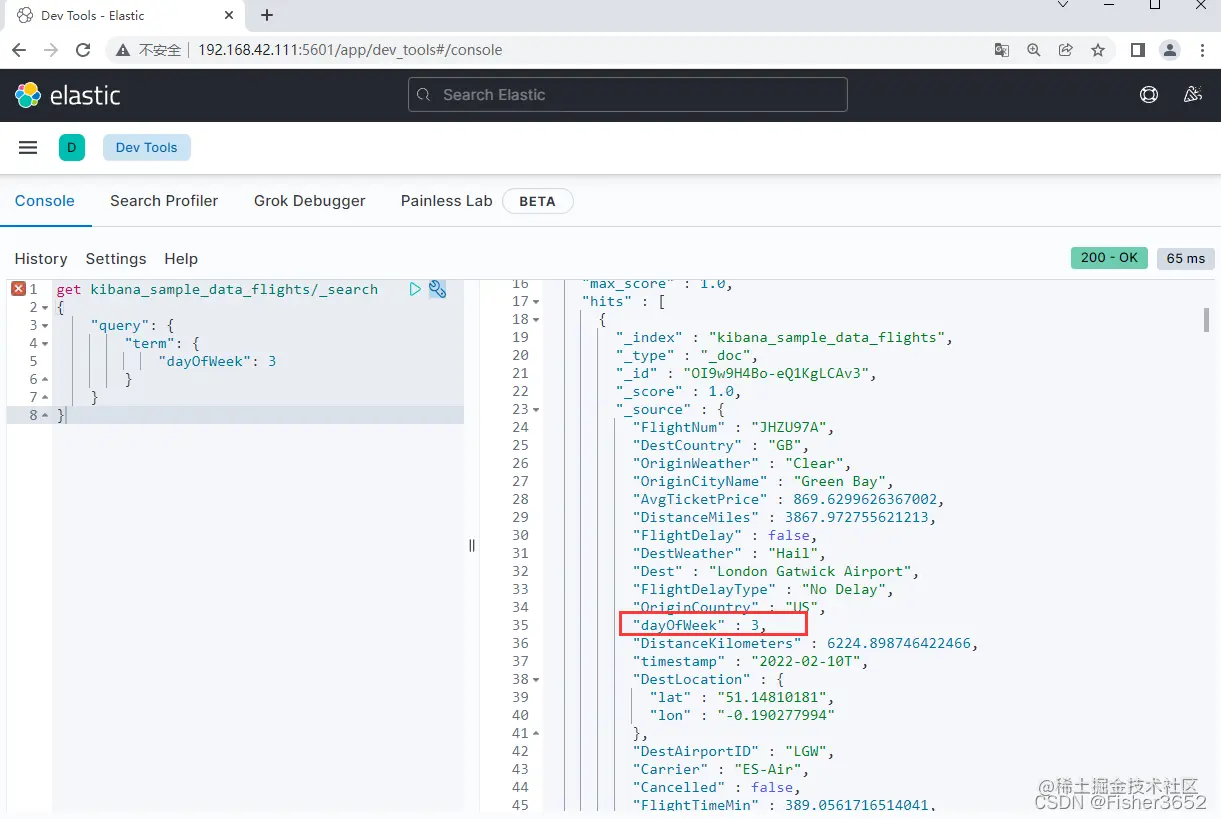Screen dimensions: 1221x819
Task: Fold the closing arrow on editor line 8
Action: [46, 416]
